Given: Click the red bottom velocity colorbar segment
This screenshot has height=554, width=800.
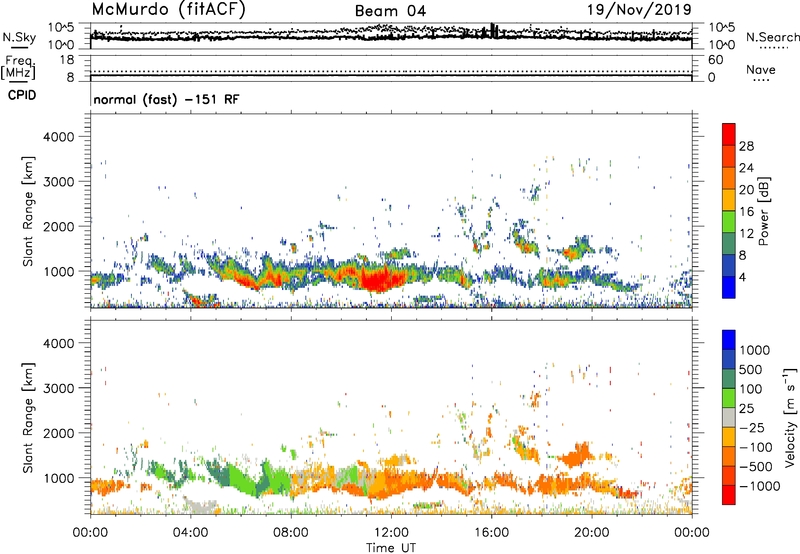Looking at the screenshot, I should tap(729, 495).
